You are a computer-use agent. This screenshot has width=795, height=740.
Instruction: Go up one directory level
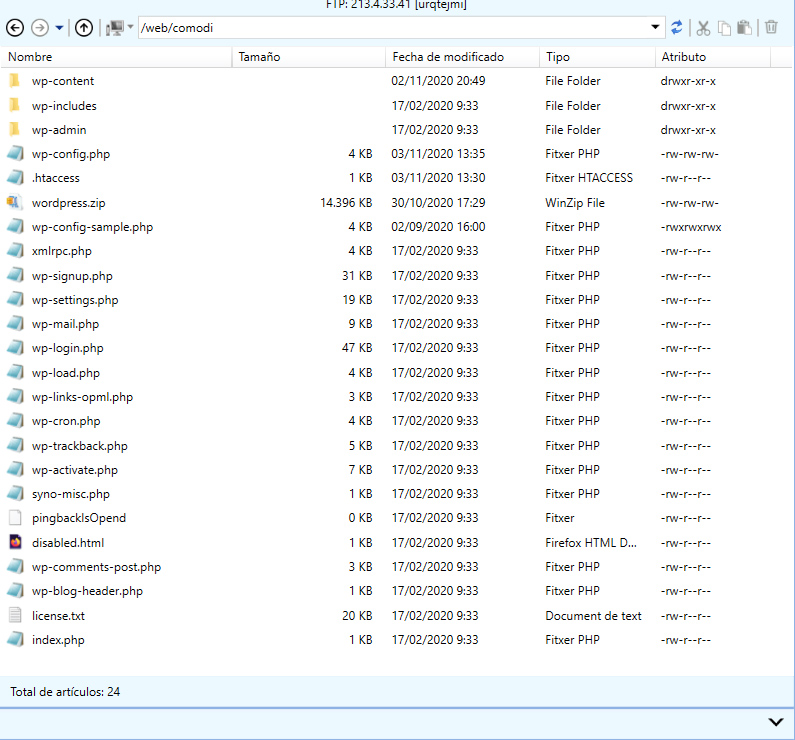tap(84, 28)
